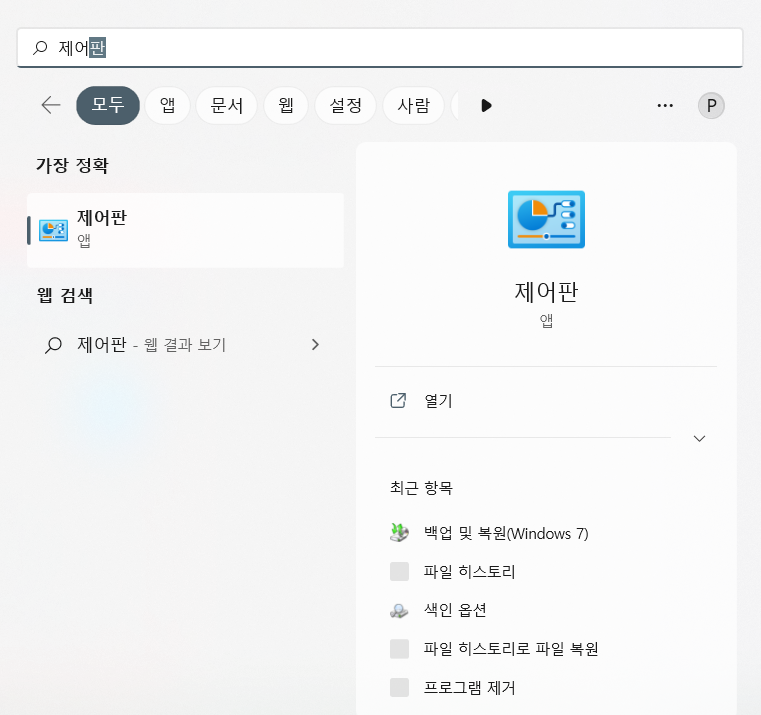Click placeholder icon beside 파일 히스토리로 파일 복원
The image size is (761, 715).
coord(399,649)
